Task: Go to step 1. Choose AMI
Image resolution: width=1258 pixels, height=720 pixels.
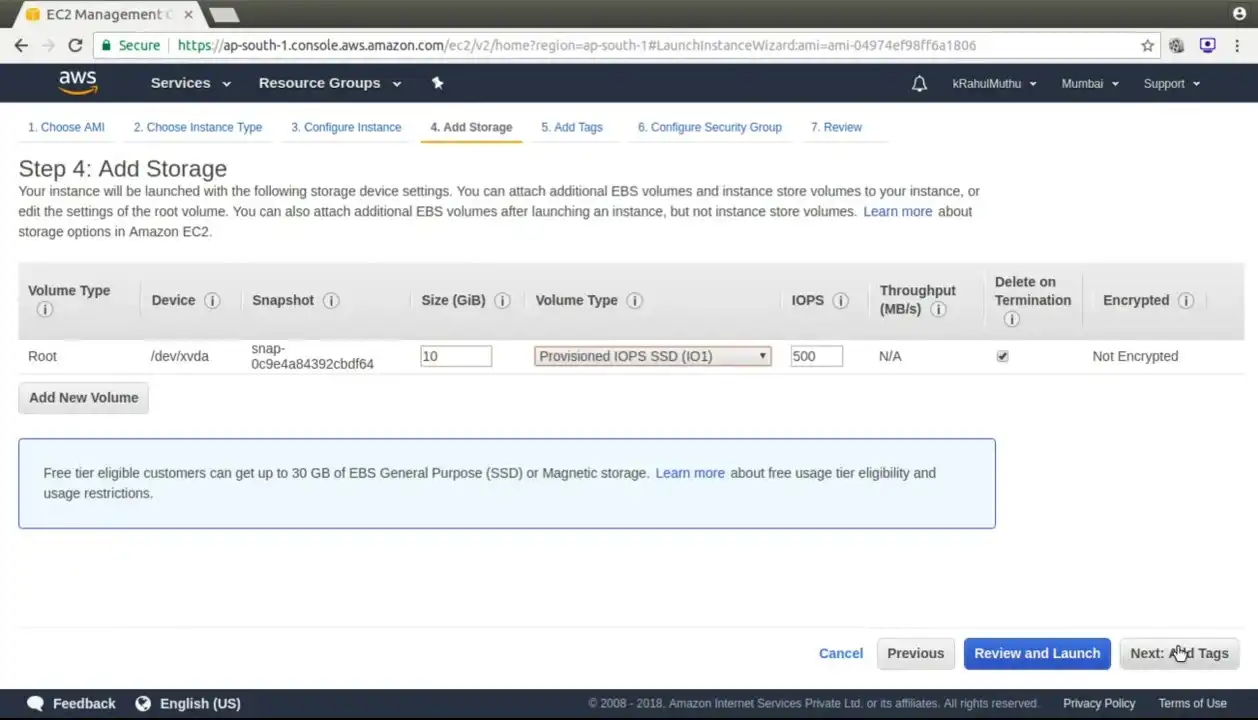Action: click(66, 127)
